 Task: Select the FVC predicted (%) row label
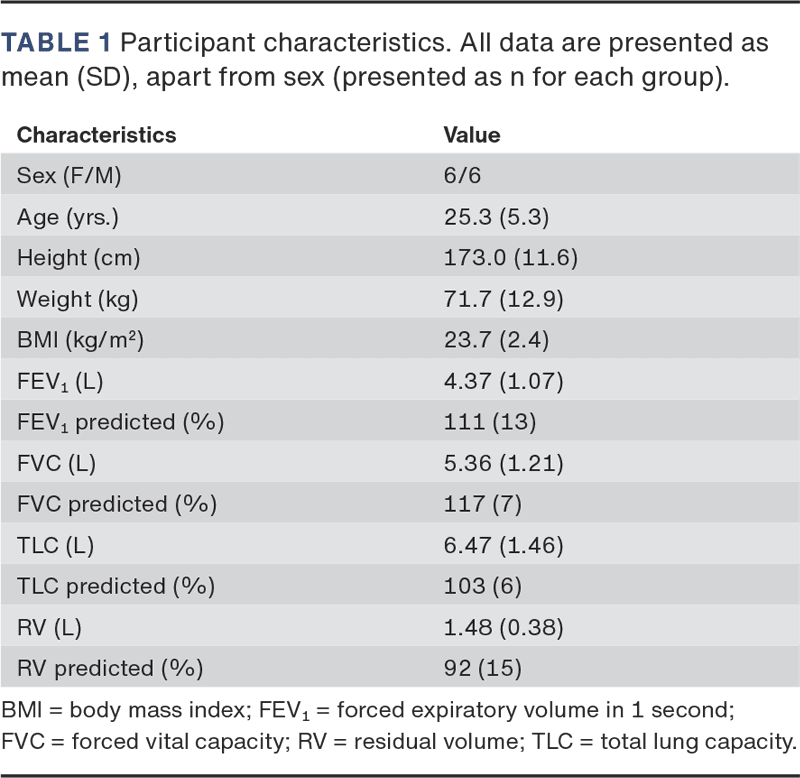point(117,504)
